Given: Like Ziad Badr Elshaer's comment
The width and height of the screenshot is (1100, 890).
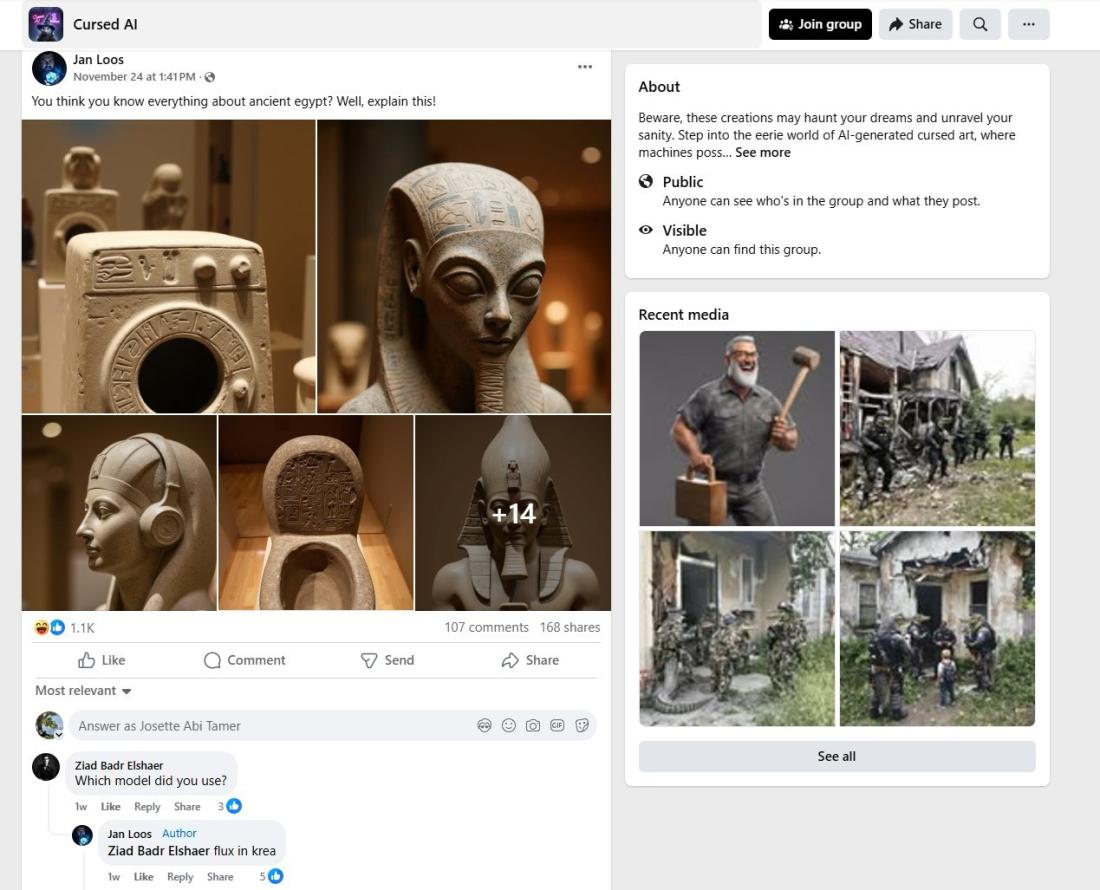Looking at the screenshot, I should 110,807.
